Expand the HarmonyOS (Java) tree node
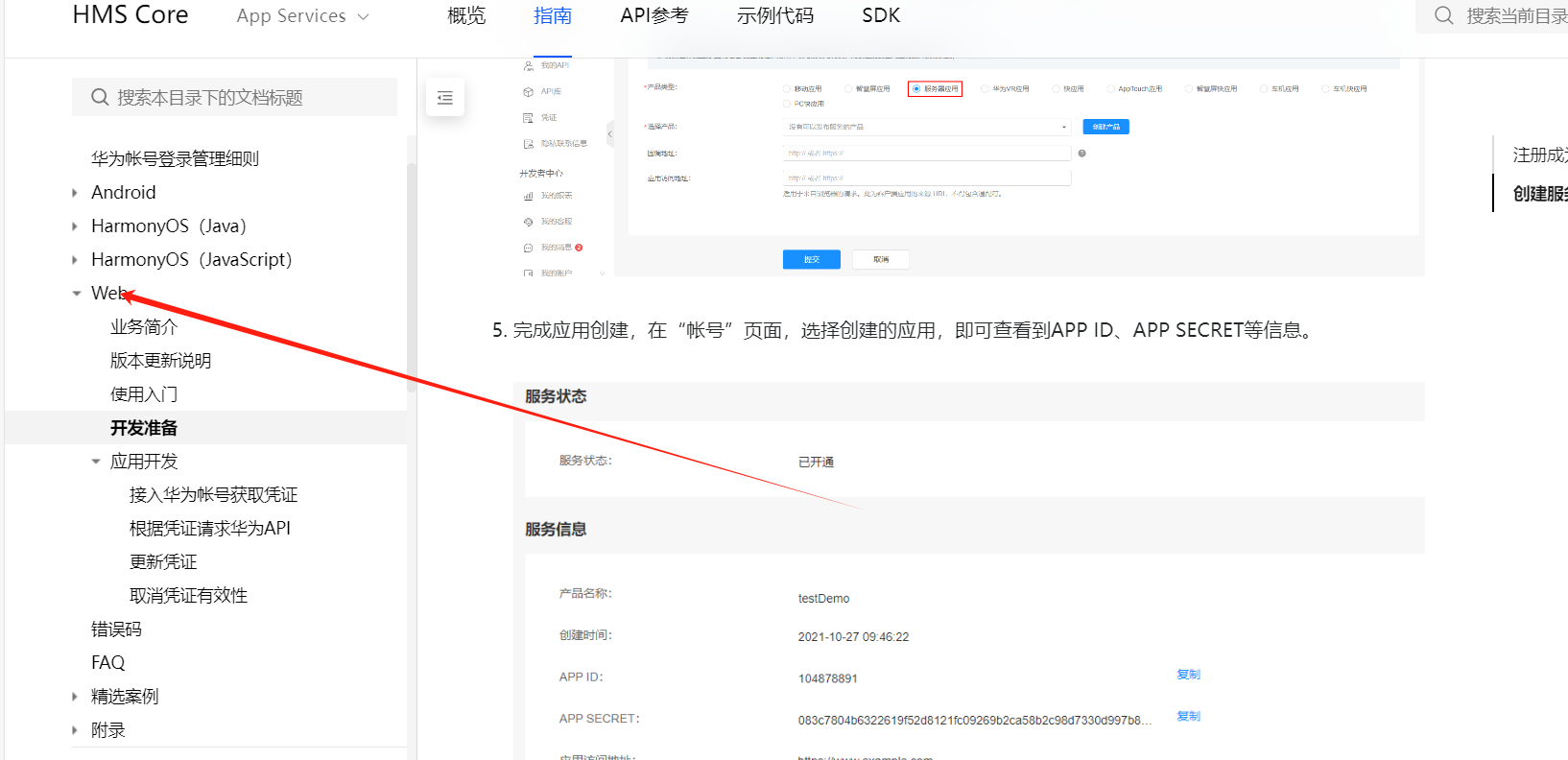Image resolution: width=1568 pixels, height=760 pixels. tap(75, 226)
